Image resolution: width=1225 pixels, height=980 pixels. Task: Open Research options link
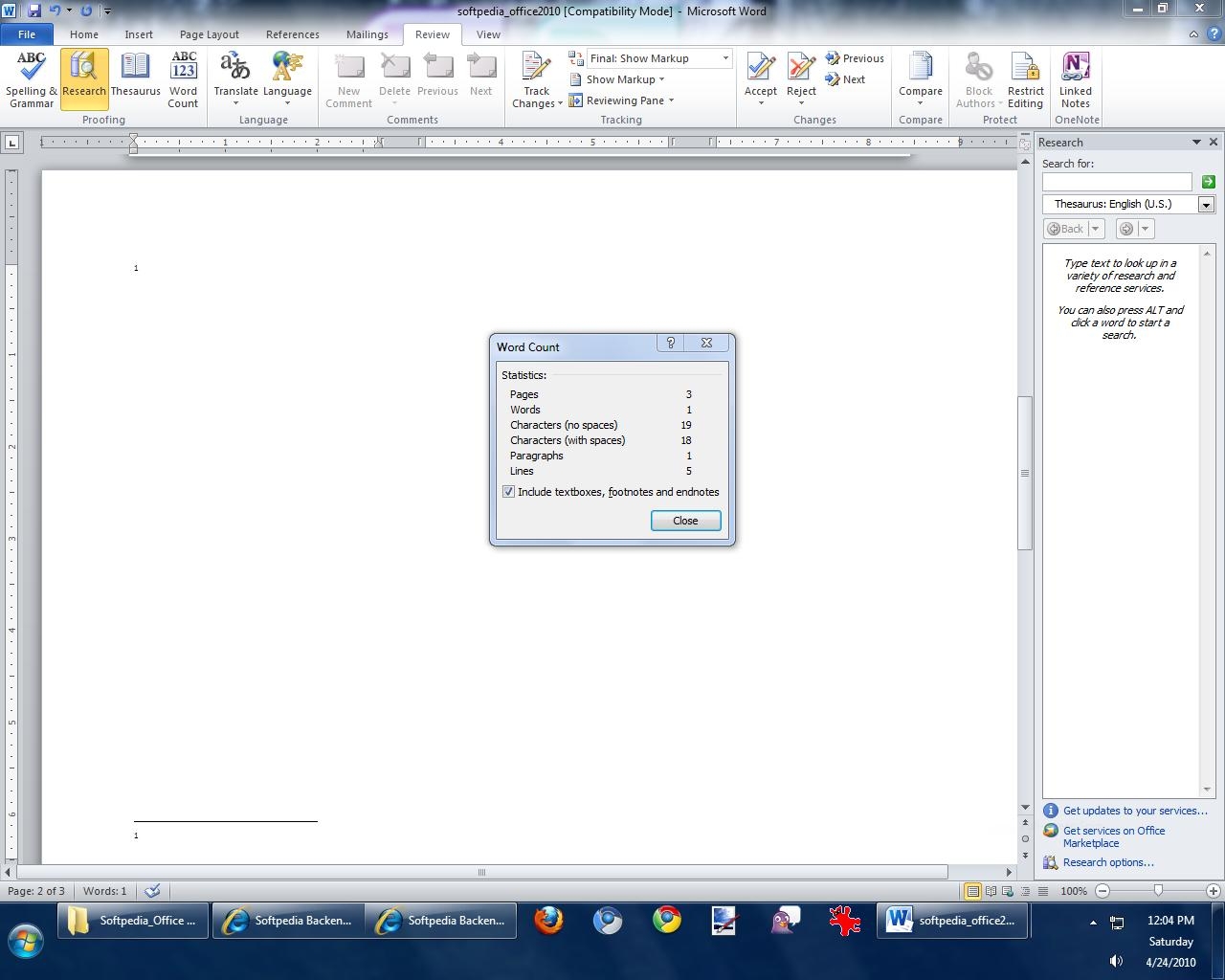click(x=1108, y=862)
